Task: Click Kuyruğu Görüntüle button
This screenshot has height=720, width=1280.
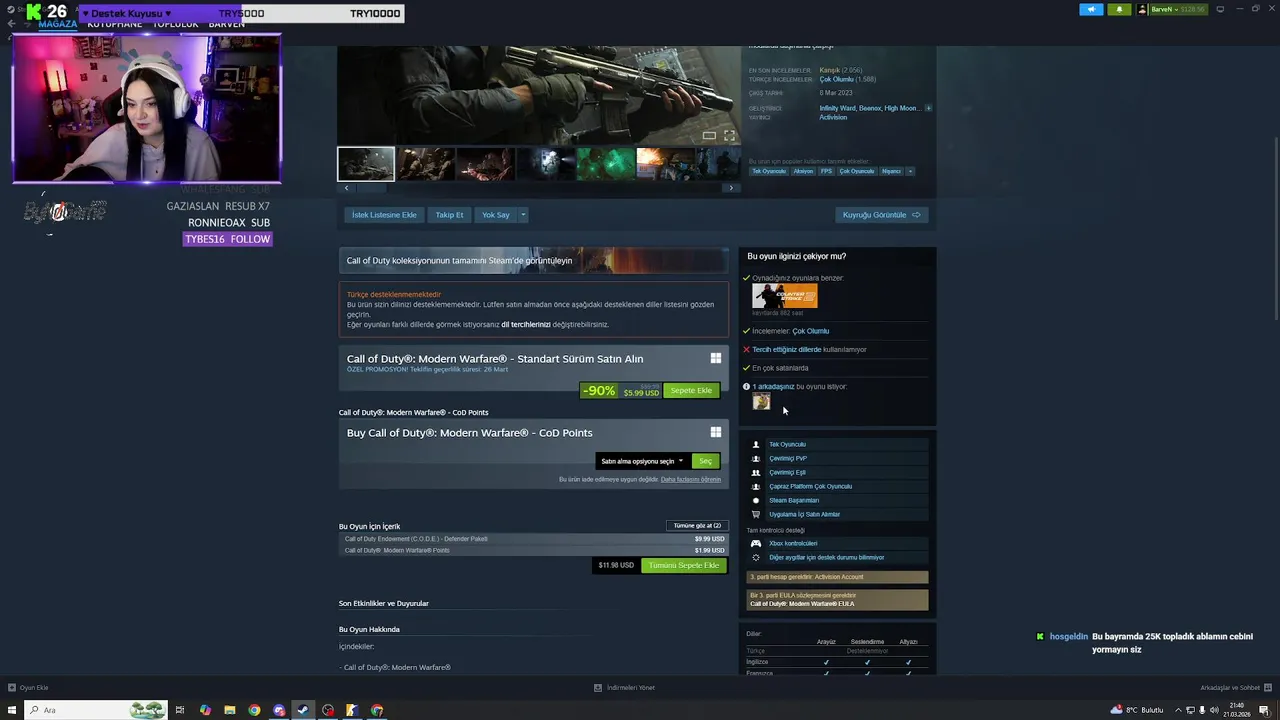Action: (x=881, y=215)
